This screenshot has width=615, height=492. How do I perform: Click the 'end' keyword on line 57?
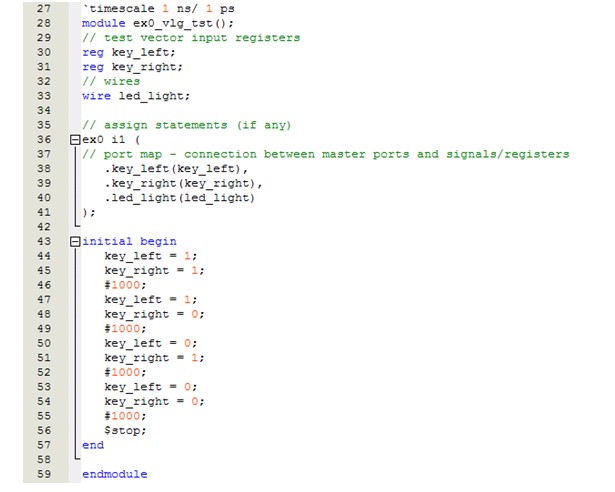pyautogui.click(x=93, y=445)
